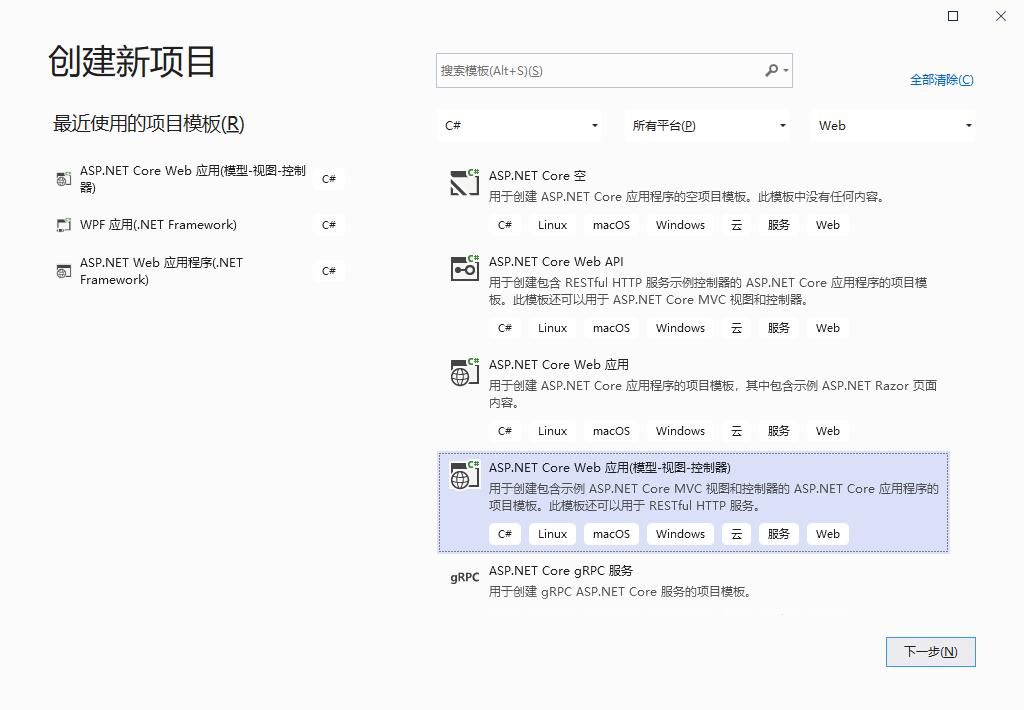The width and height of the screenshot is (1024, 710).
Task: Click the gRPC template icon
Action: 464,577
